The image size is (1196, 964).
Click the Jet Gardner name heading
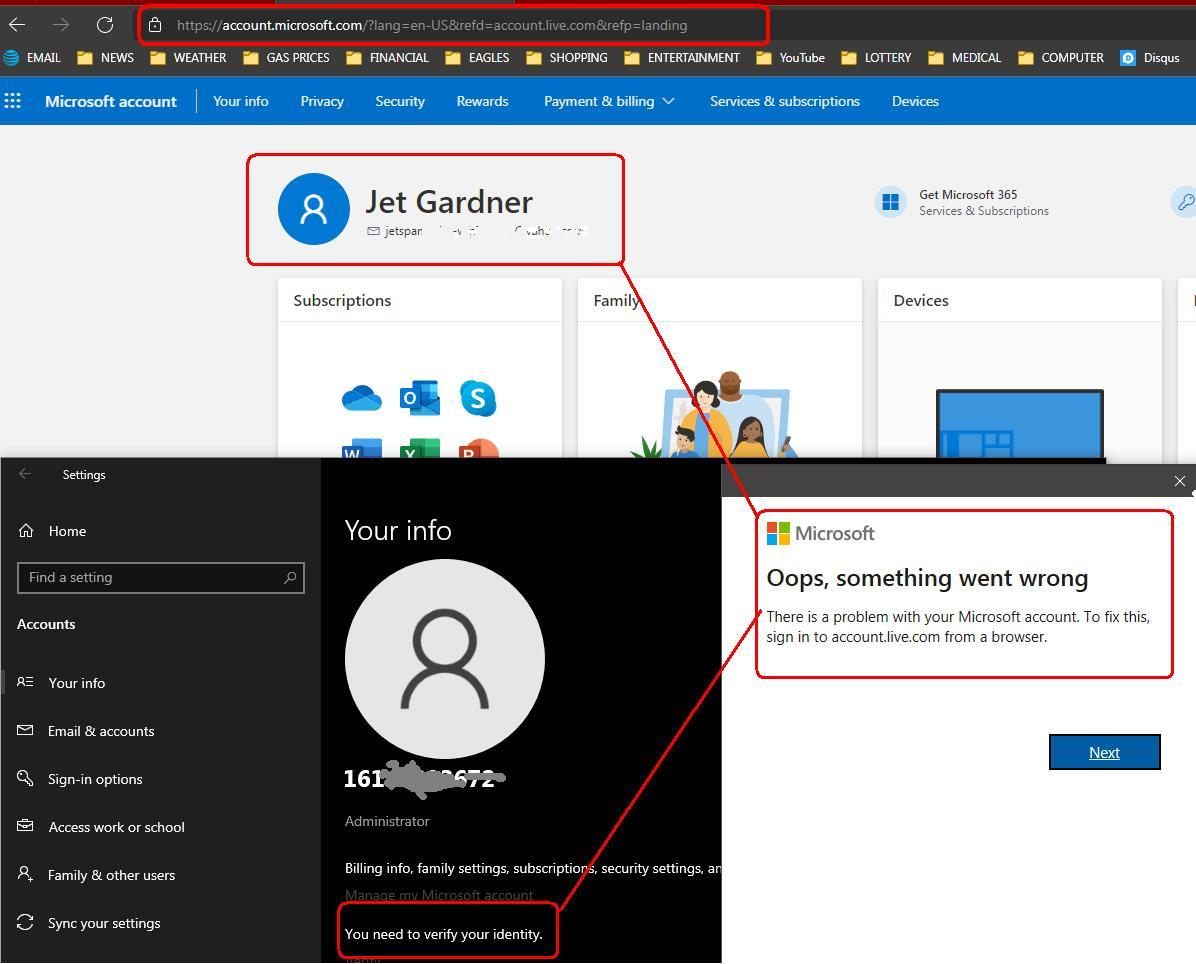click(x=448, y=202)
